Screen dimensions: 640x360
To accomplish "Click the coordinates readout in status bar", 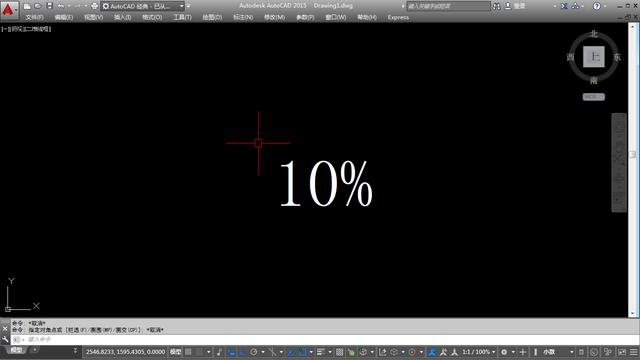I will pyautogui.click(x=125, y=351).
